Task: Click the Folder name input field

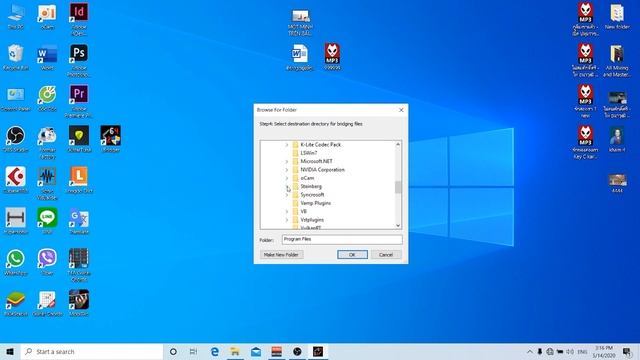Action: coord(342,240)
